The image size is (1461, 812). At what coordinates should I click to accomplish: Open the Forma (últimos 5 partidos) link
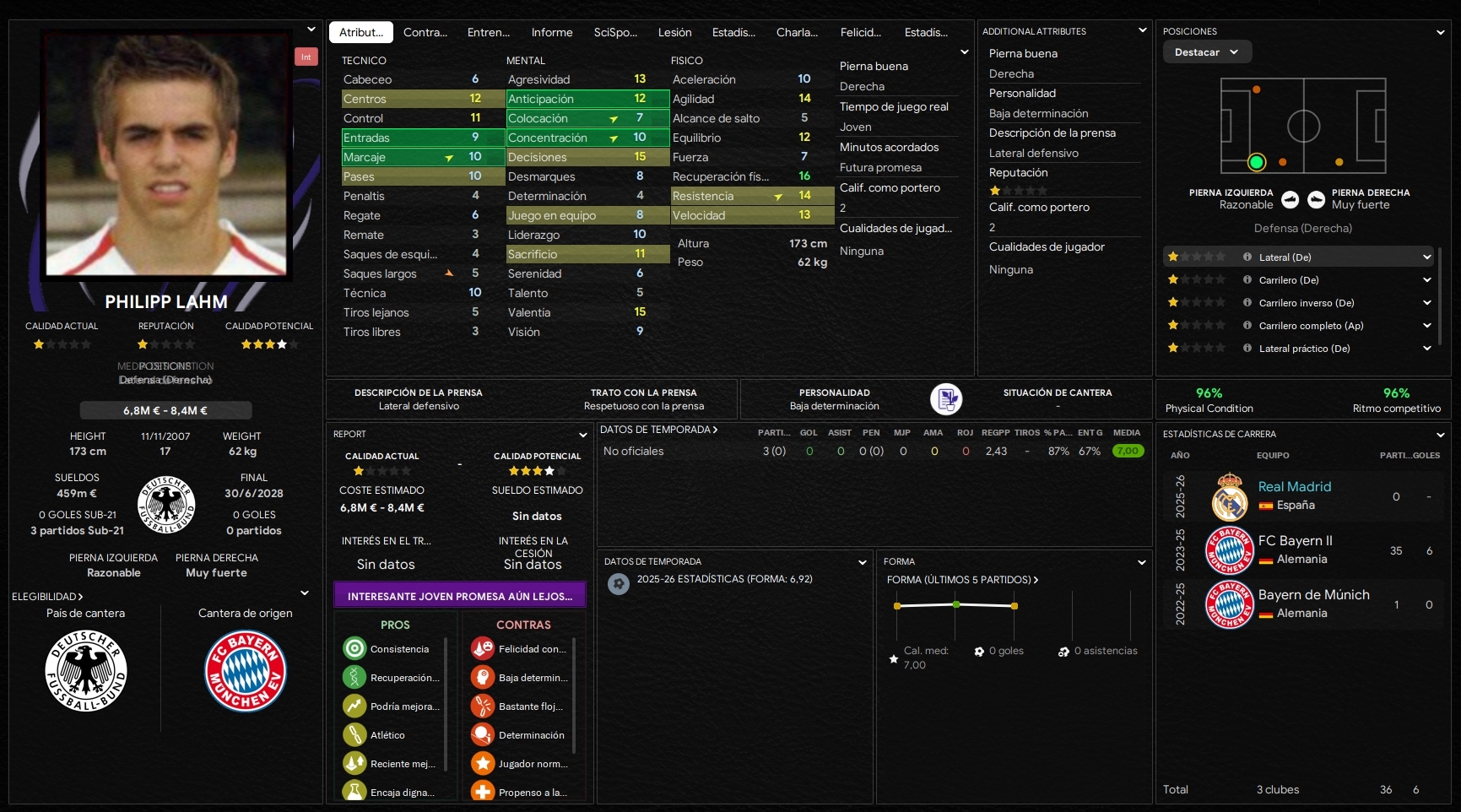(x=962, y=580)
